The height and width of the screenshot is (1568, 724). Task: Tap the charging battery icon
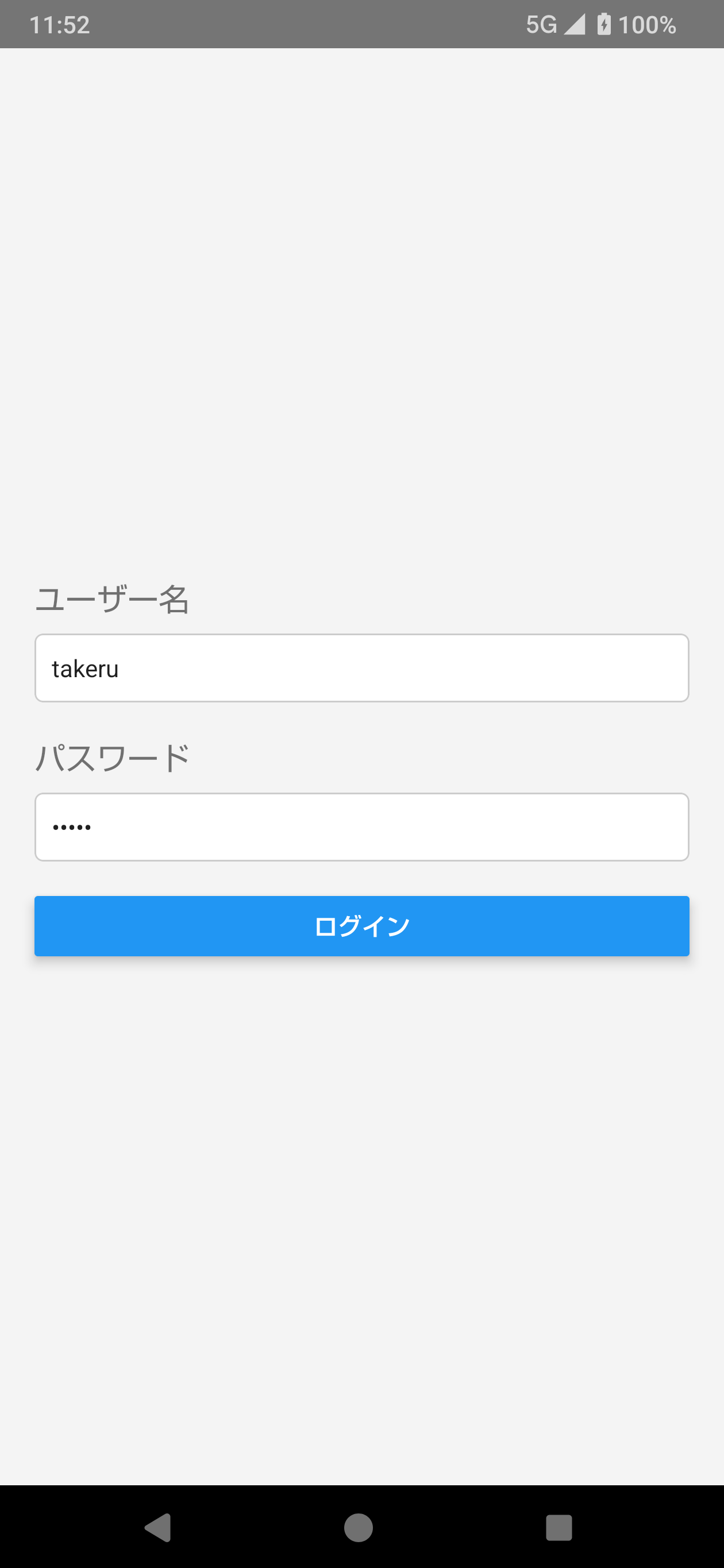click(x=603, y=24)
